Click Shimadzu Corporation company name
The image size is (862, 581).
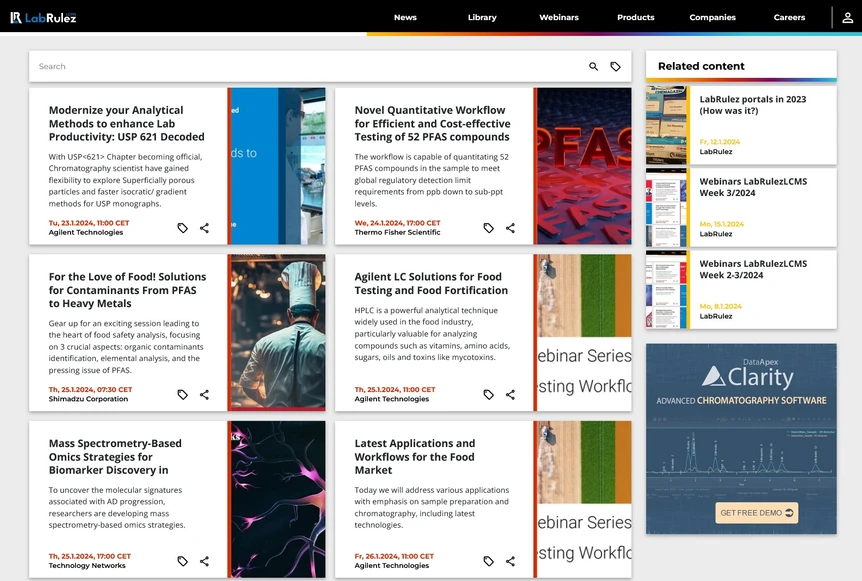click(x=88, y=399)
